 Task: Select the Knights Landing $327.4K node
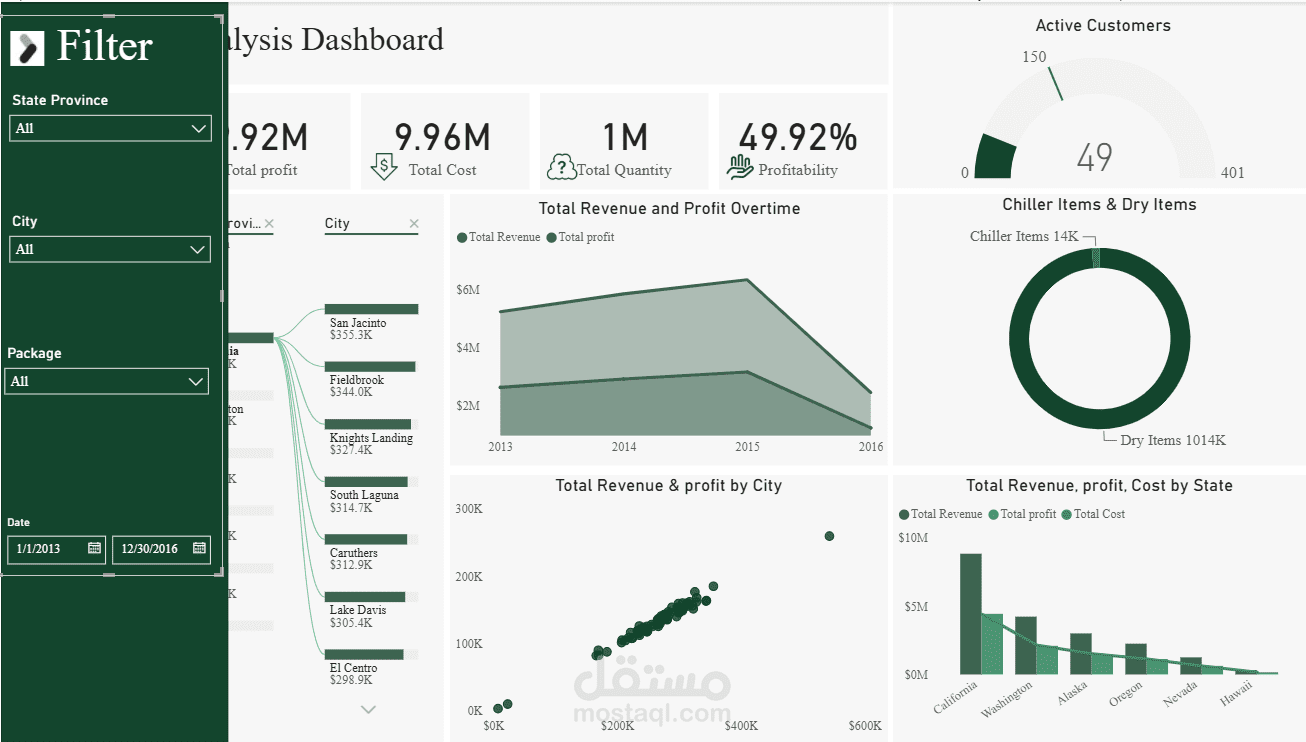369,437
